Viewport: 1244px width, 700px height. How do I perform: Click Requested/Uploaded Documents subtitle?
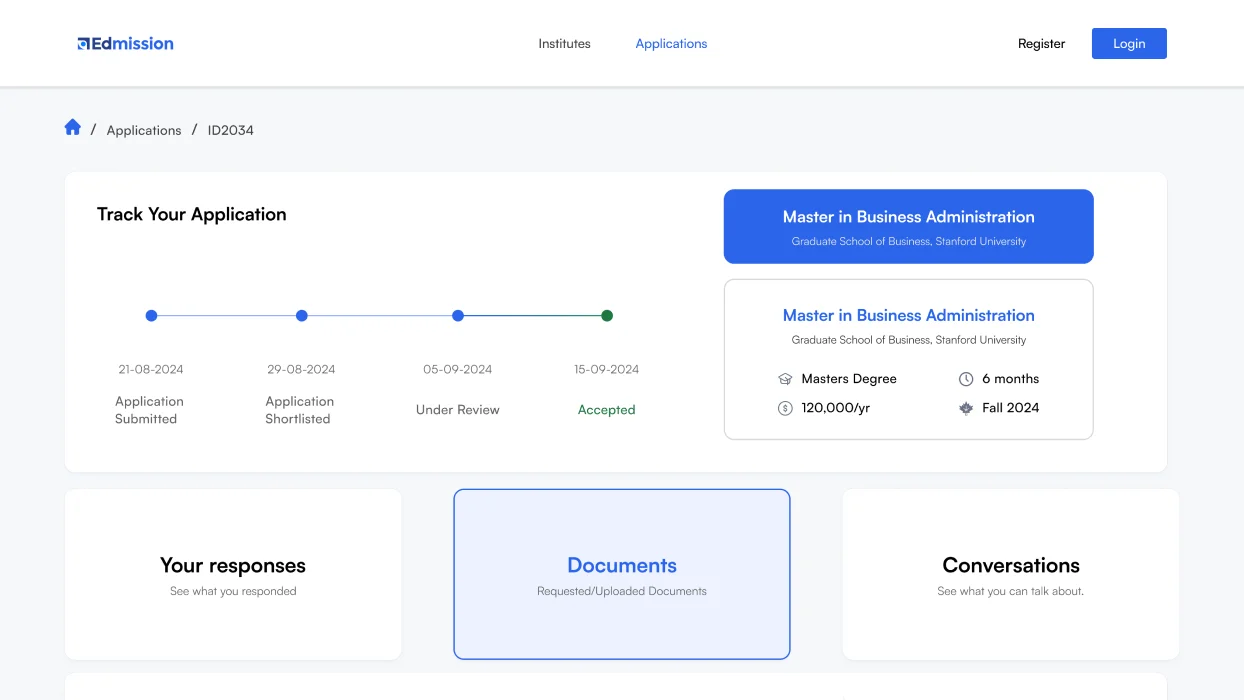point(622,591)
